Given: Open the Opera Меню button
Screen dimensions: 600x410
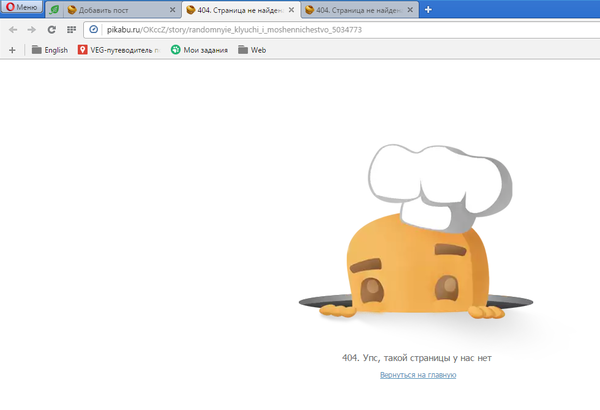Looking at the screenshot, I should [22, 8].
